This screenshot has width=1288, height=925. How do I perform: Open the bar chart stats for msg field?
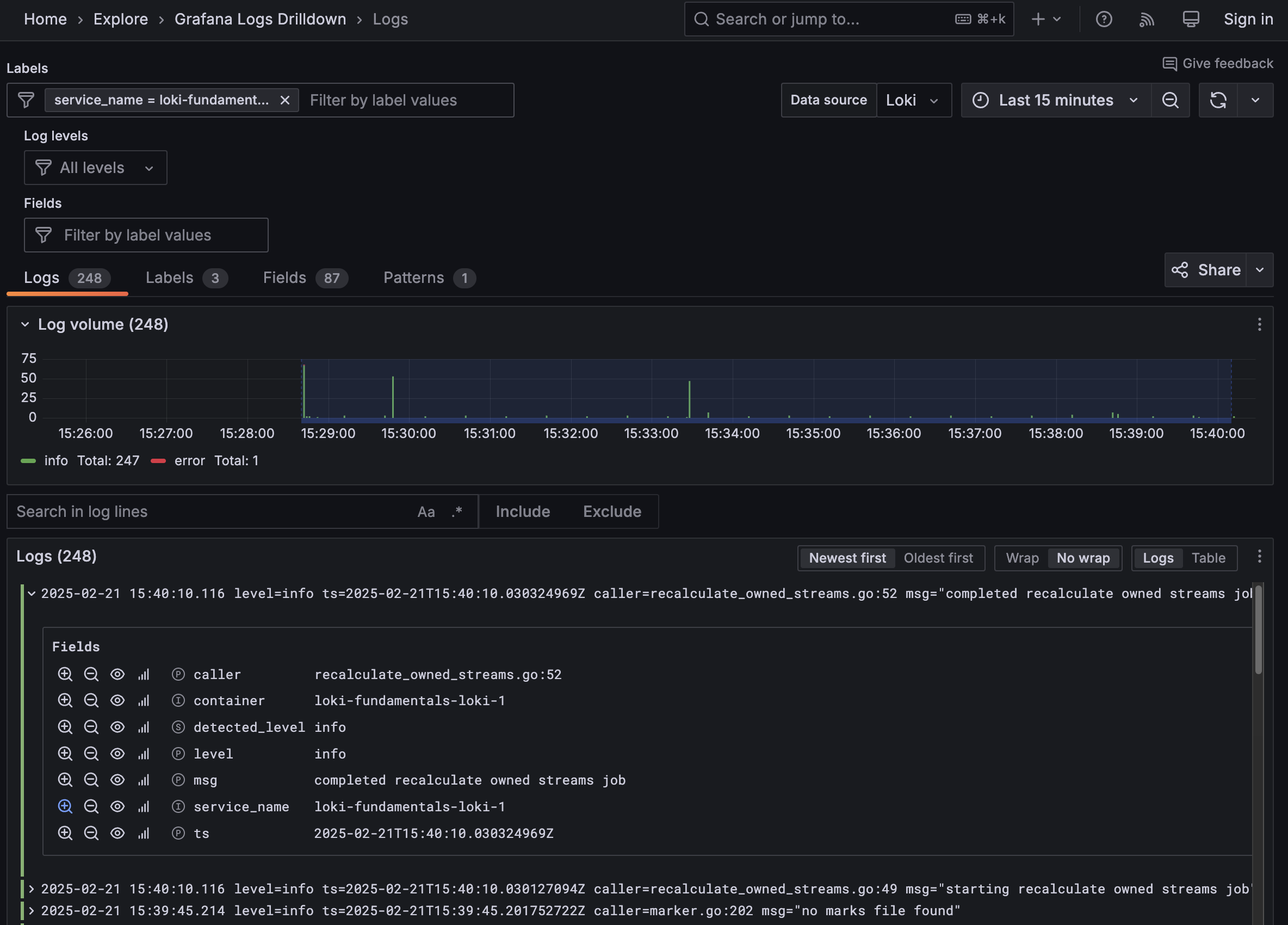(x=144, y=780)
